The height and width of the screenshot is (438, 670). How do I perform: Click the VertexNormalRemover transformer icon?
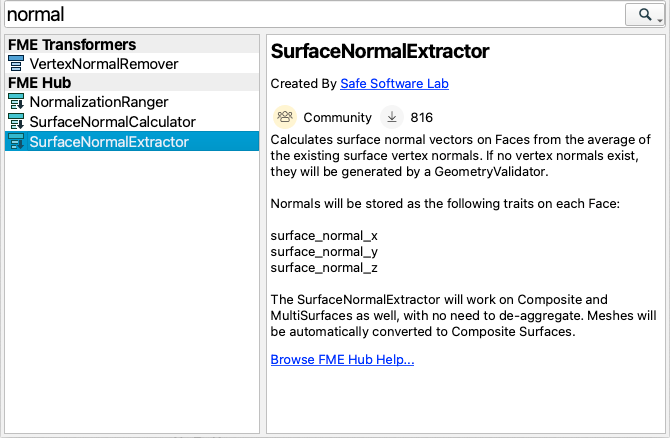pos(16,63)
